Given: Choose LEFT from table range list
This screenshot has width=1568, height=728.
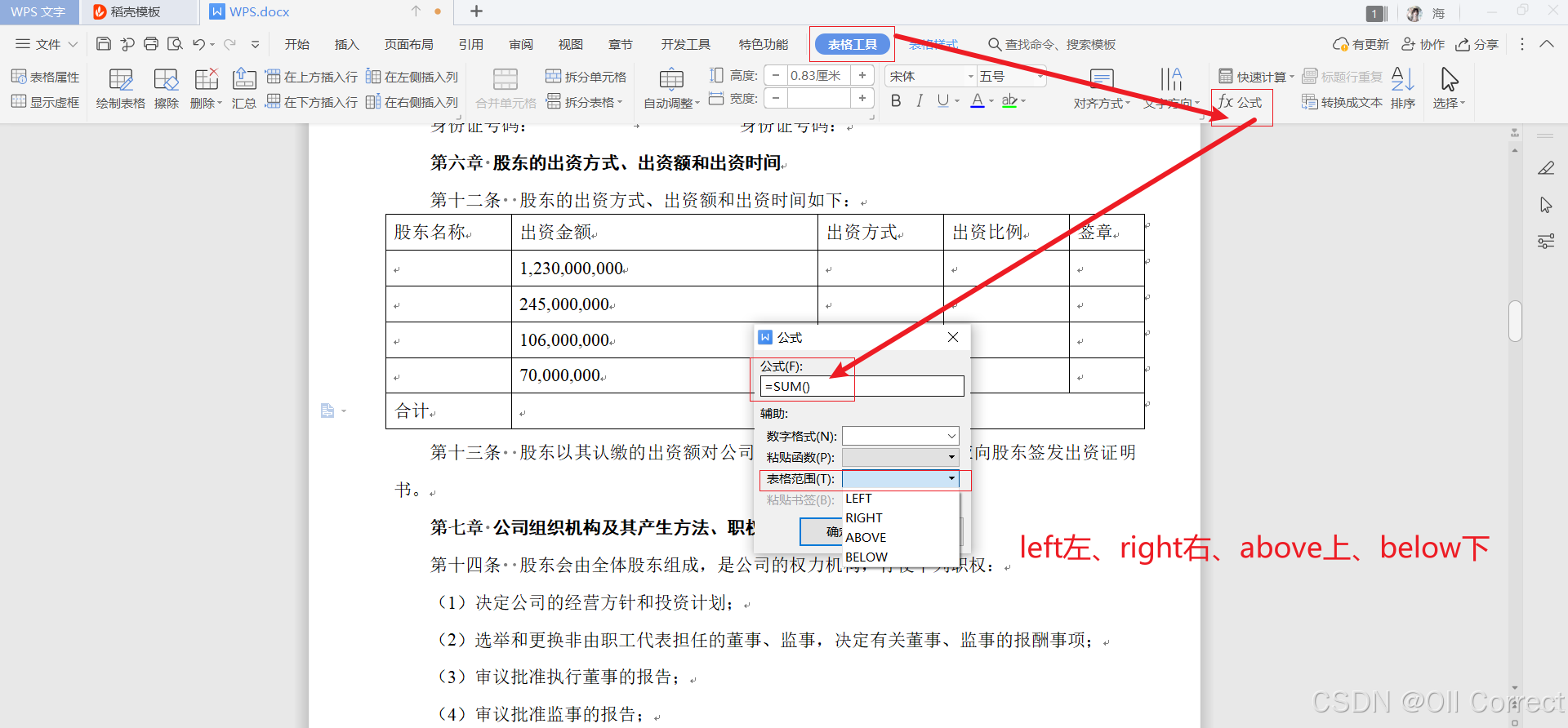Looking at the screenshot, I should point(900,499).
